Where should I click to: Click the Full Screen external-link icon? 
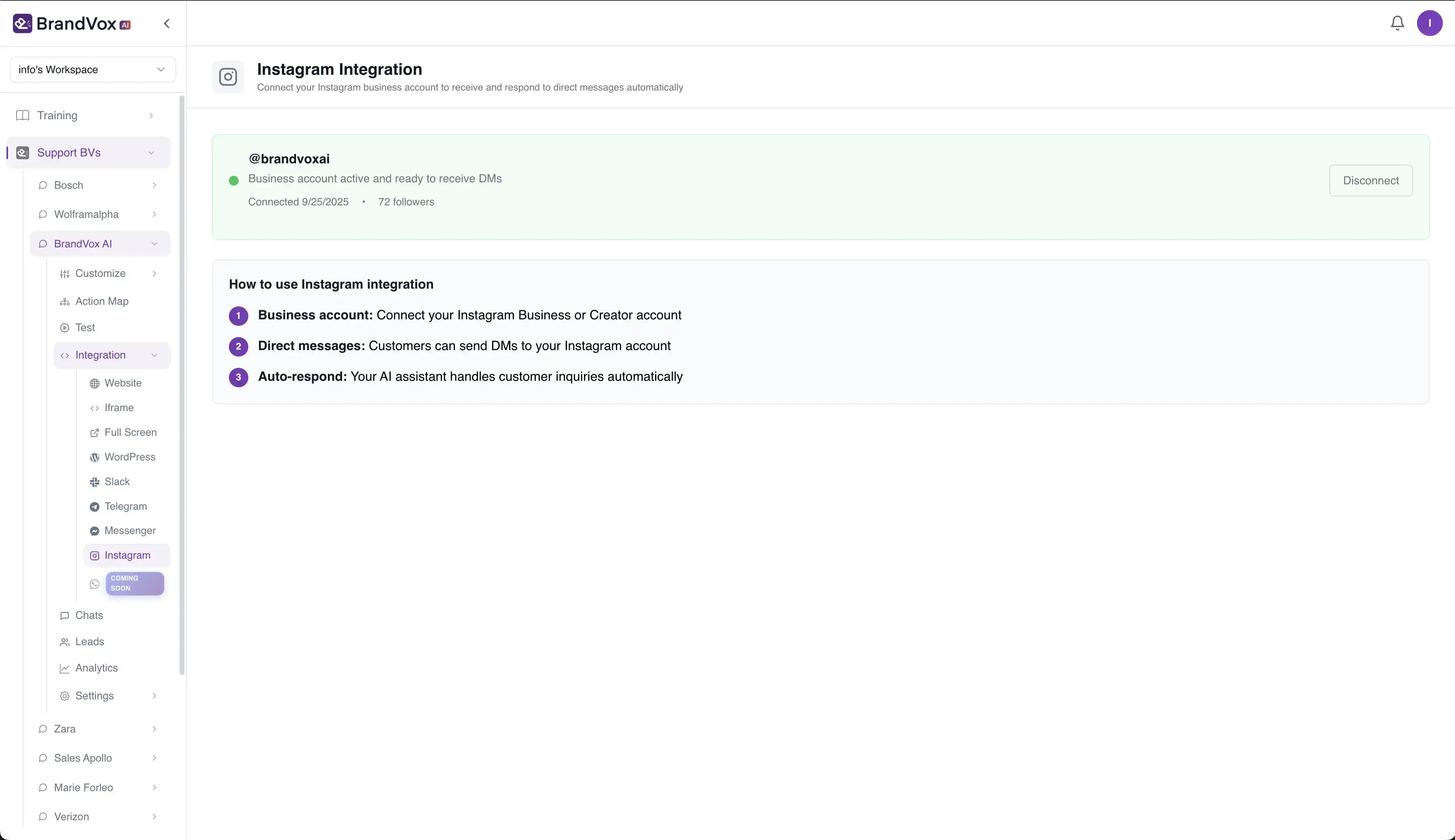(x=95, y=433)
